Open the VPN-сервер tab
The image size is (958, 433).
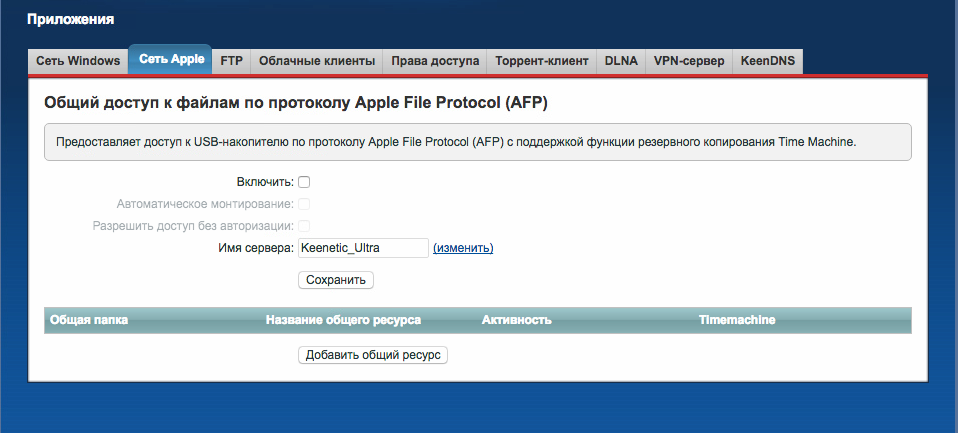(689, 61)
